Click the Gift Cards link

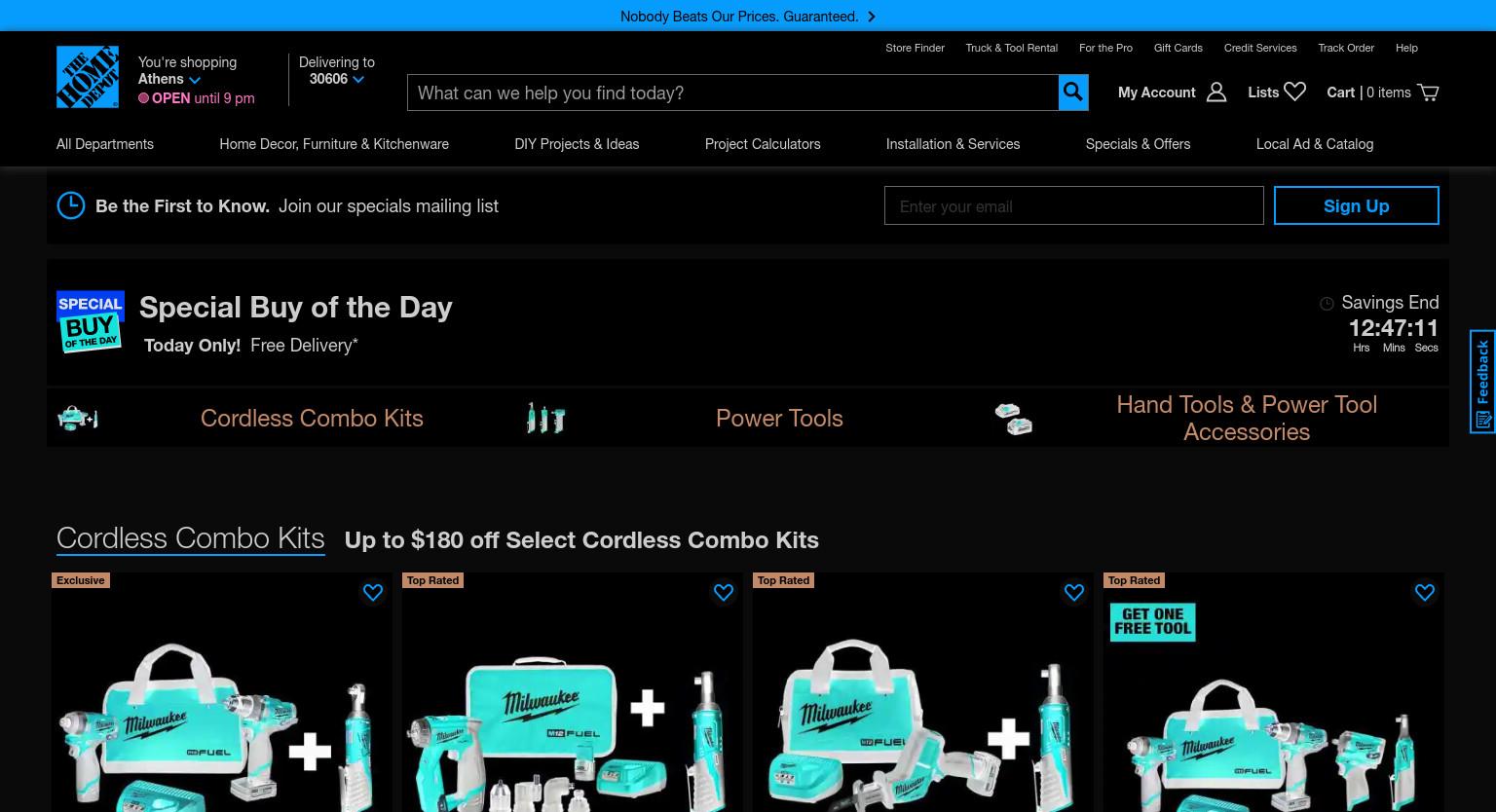1178,48
